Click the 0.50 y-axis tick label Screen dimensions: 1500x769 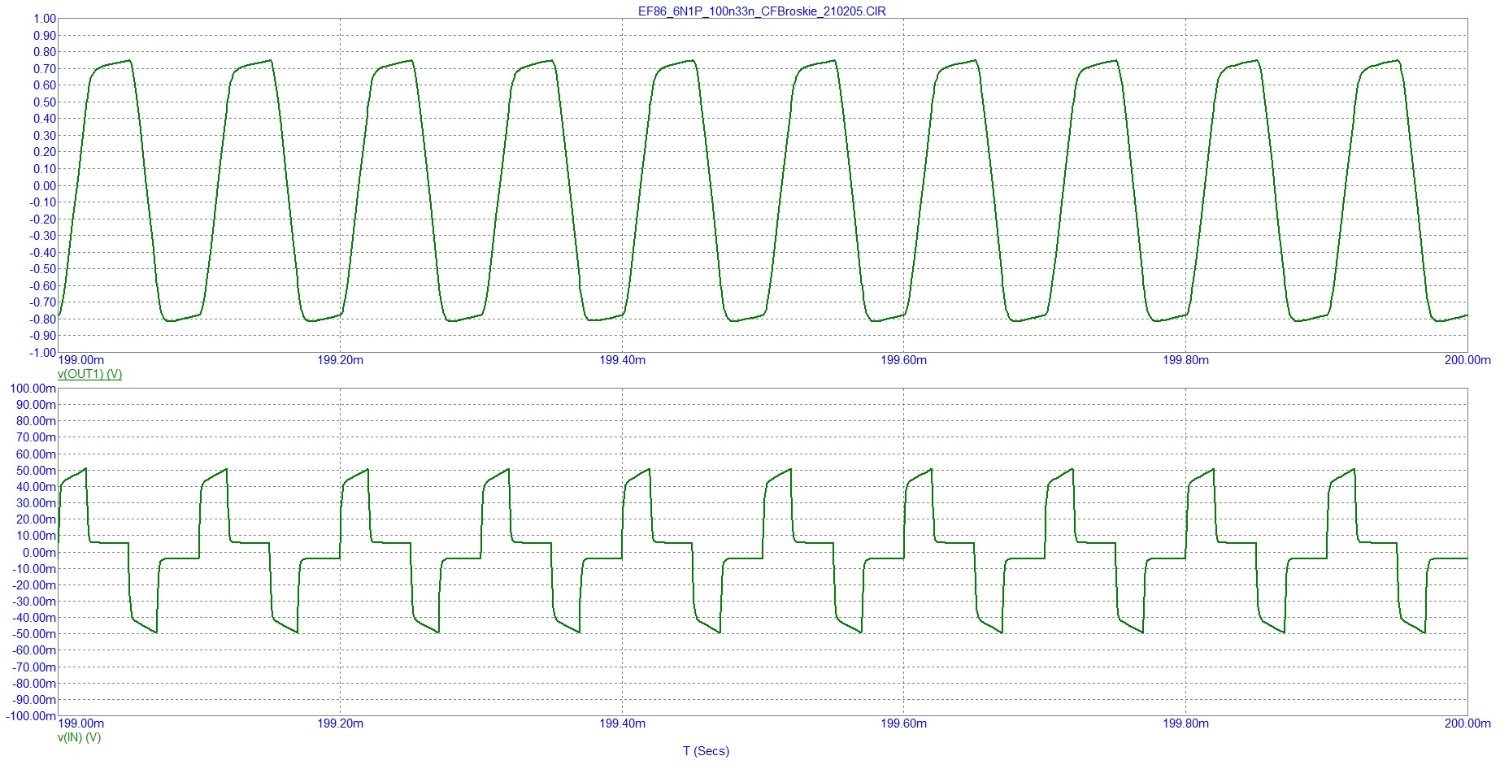point(44,102)
